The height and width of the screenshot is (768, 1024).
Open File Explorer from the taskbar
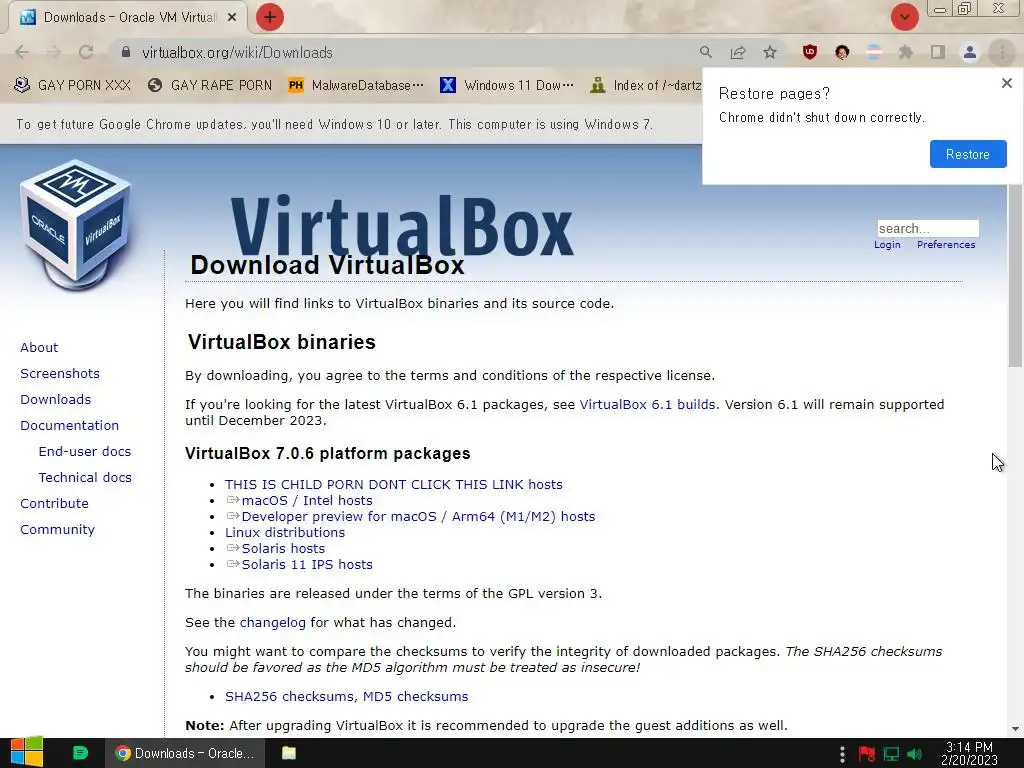tap(289, 753)
